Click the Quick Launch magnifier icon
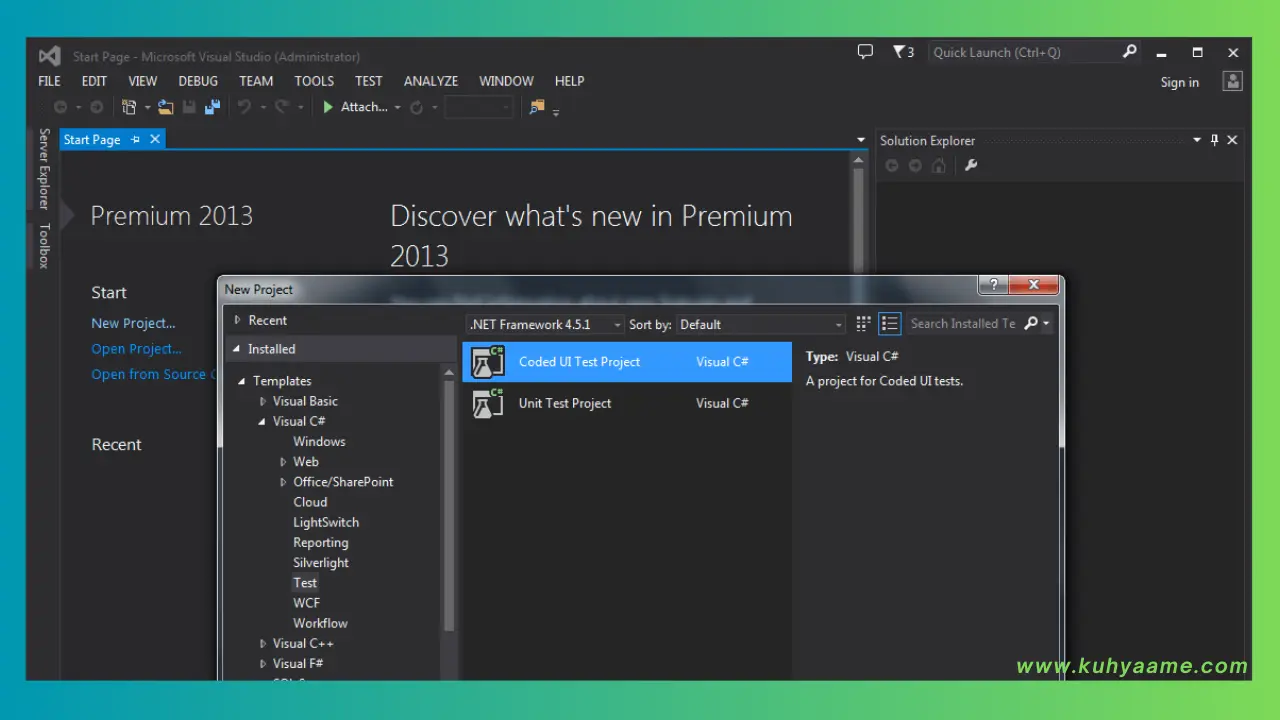The image size is (1280, 720). [1129, 52]
